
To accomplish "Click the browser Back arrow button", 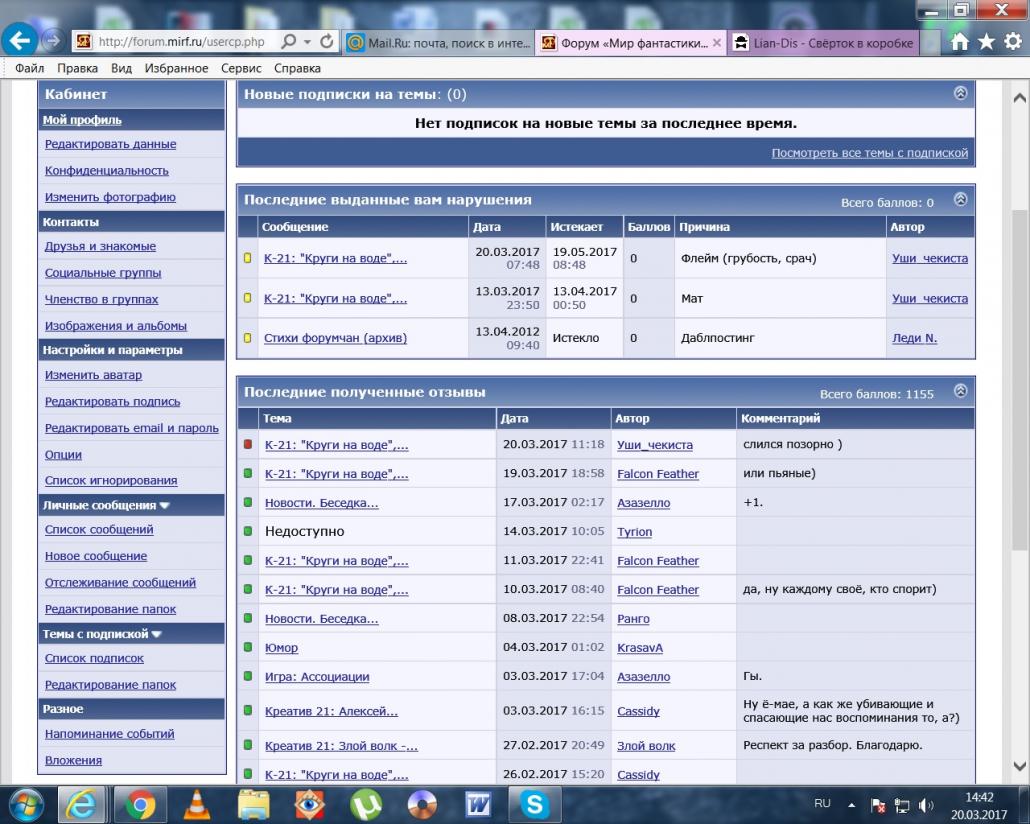I will 19,40.
